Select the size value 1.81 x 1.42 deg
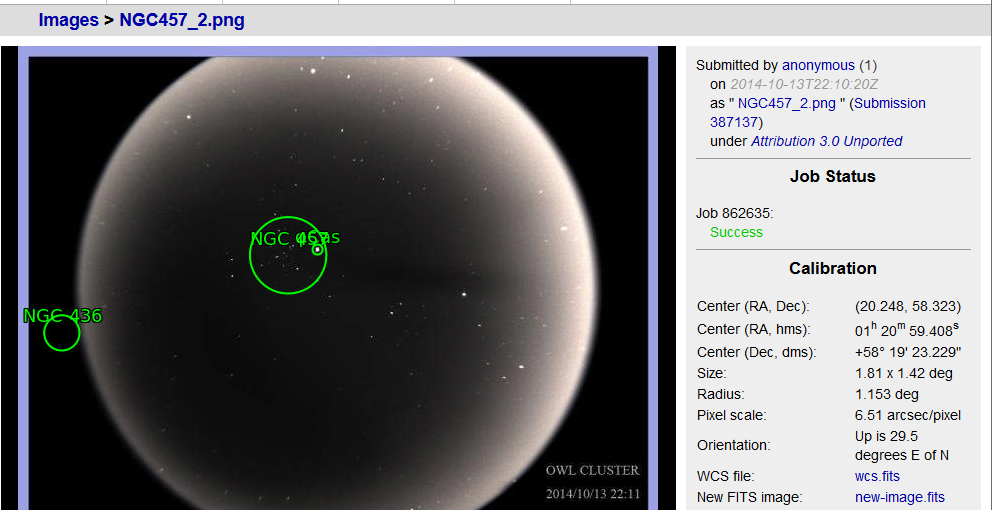Viewport: 992px width, 510px height. [903, 373]
